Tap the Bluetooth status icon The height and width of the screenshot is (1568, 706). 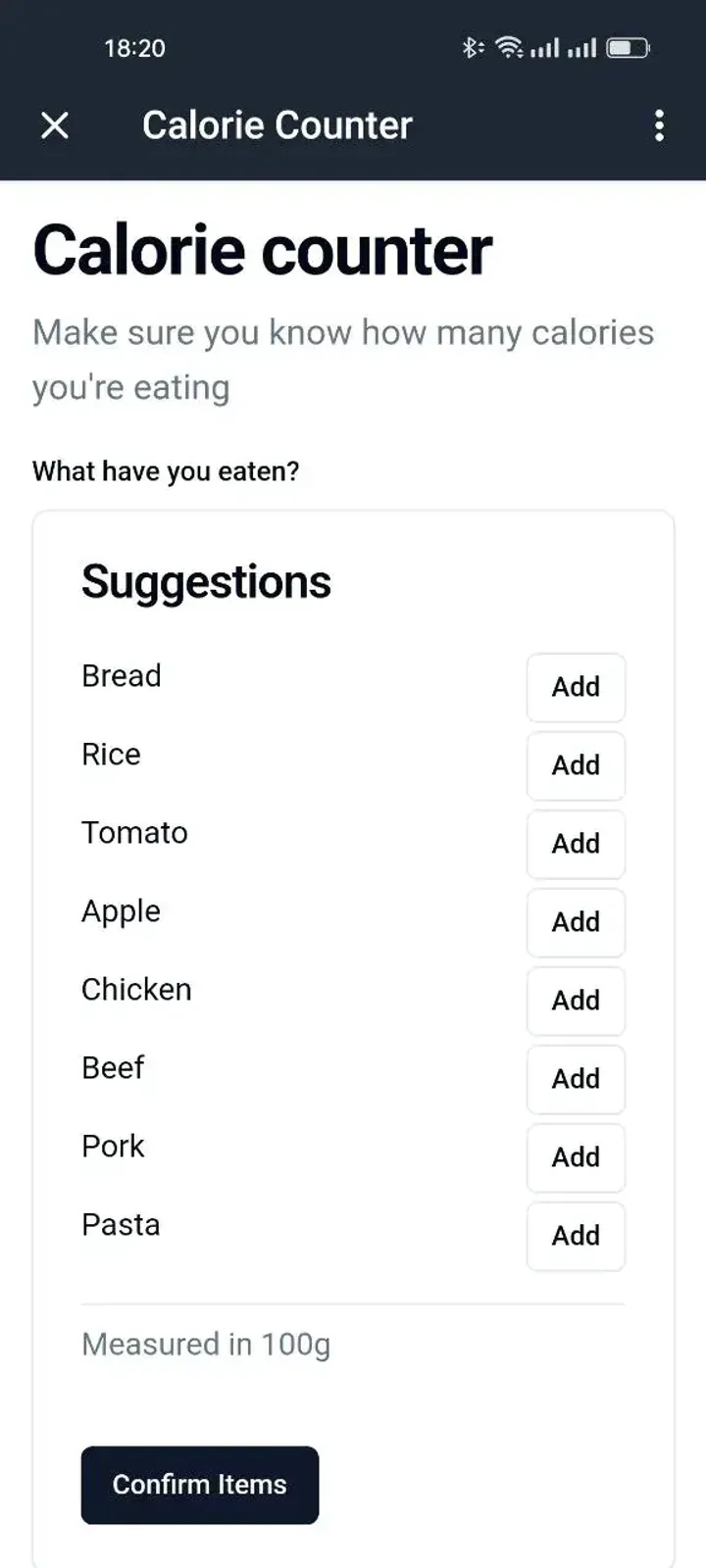point(472,47)
